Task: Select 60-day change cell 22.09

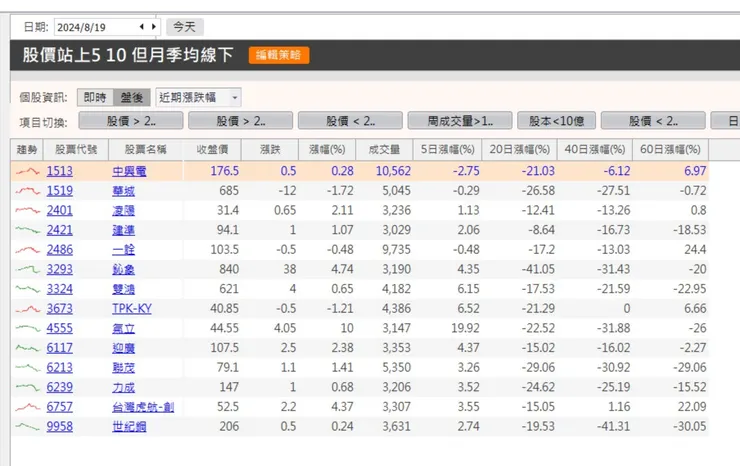Action: click(692, 407)
